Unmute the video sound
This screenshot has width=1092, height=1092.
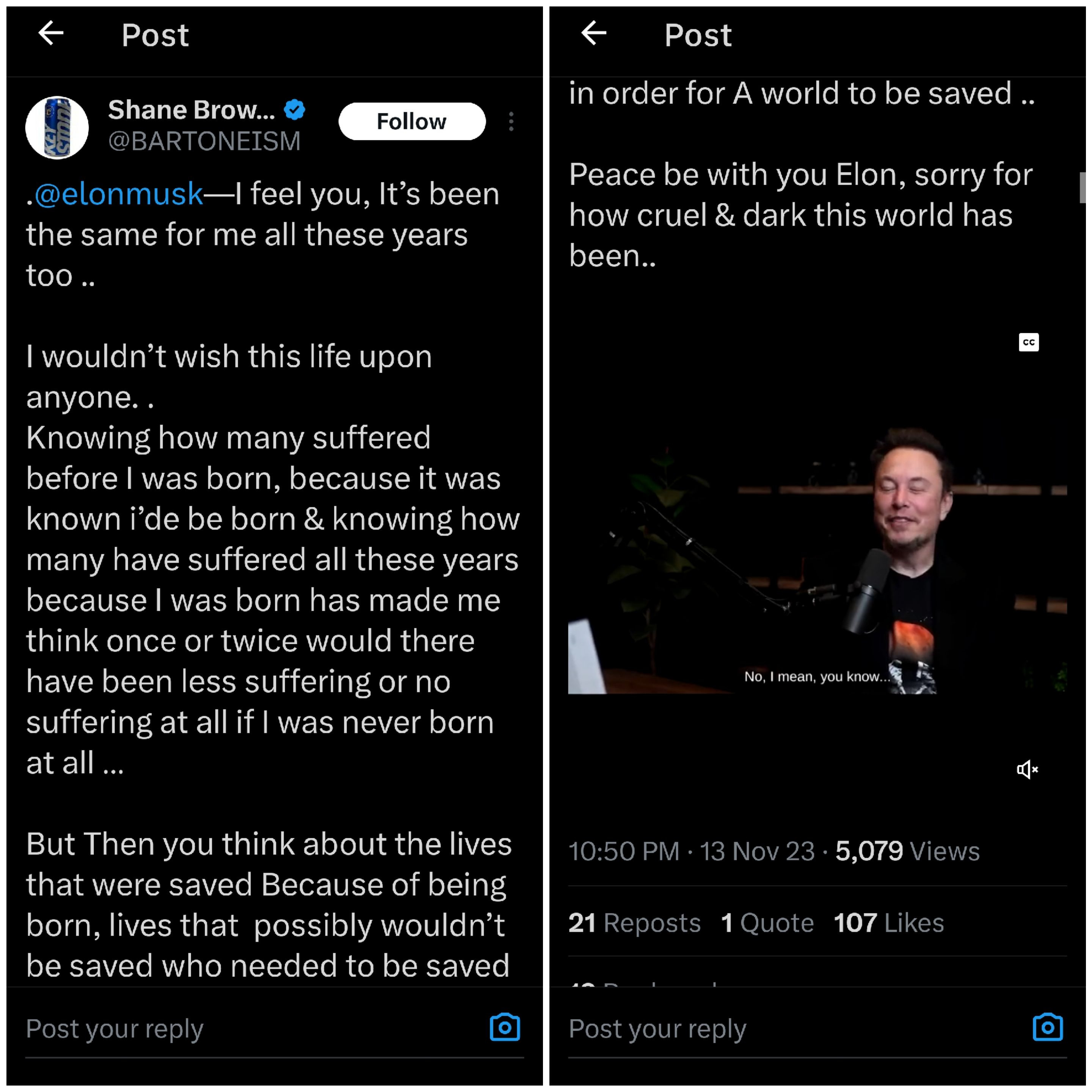pyautogui.click(x=1027, y=769)
